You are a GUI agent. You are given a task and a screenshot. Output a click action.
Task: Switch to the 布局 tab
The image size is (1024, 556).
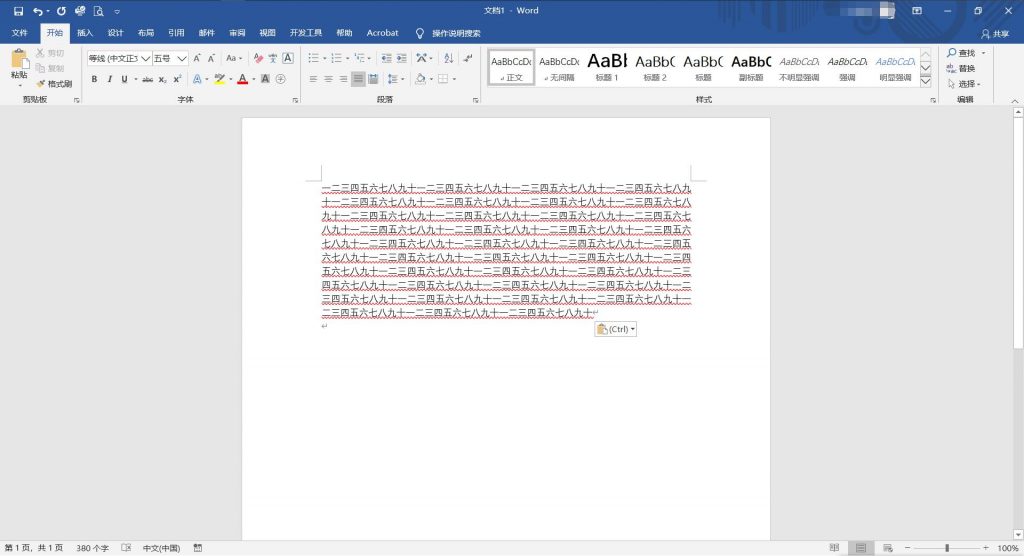pos(146,33)
